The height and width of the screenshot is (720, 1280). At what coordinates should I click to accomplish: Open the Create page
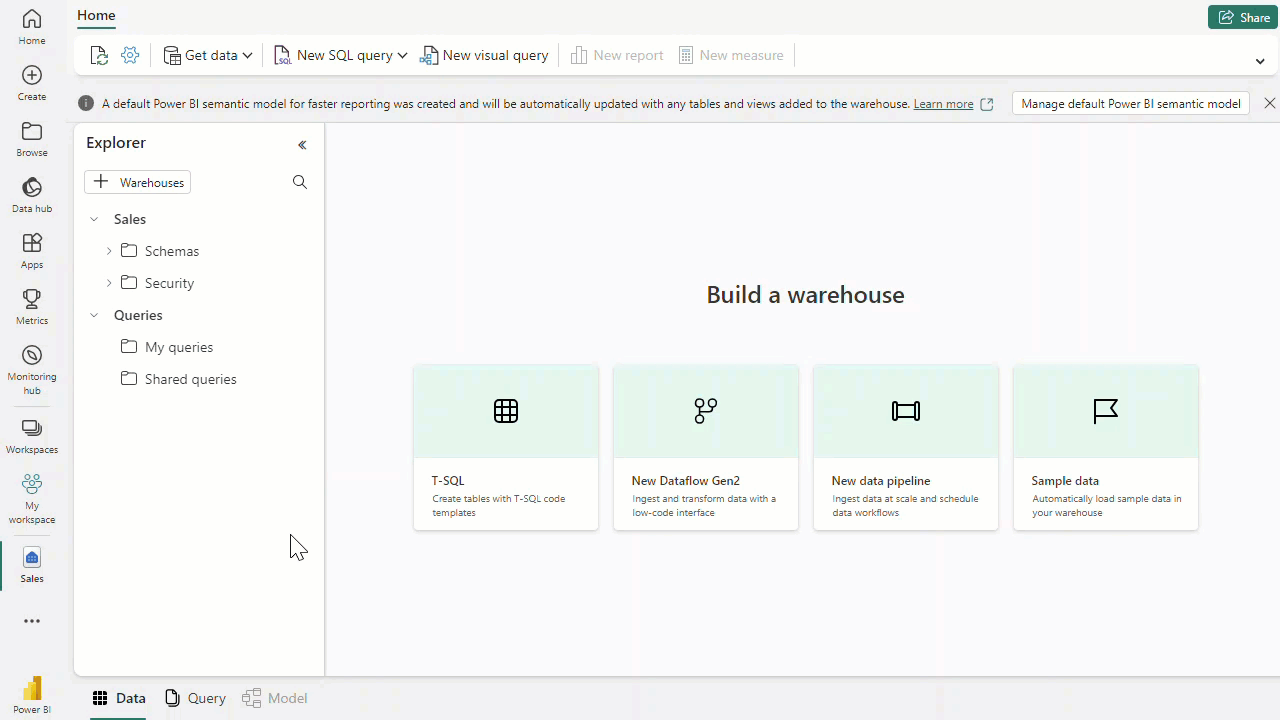(x=32, y=83)
